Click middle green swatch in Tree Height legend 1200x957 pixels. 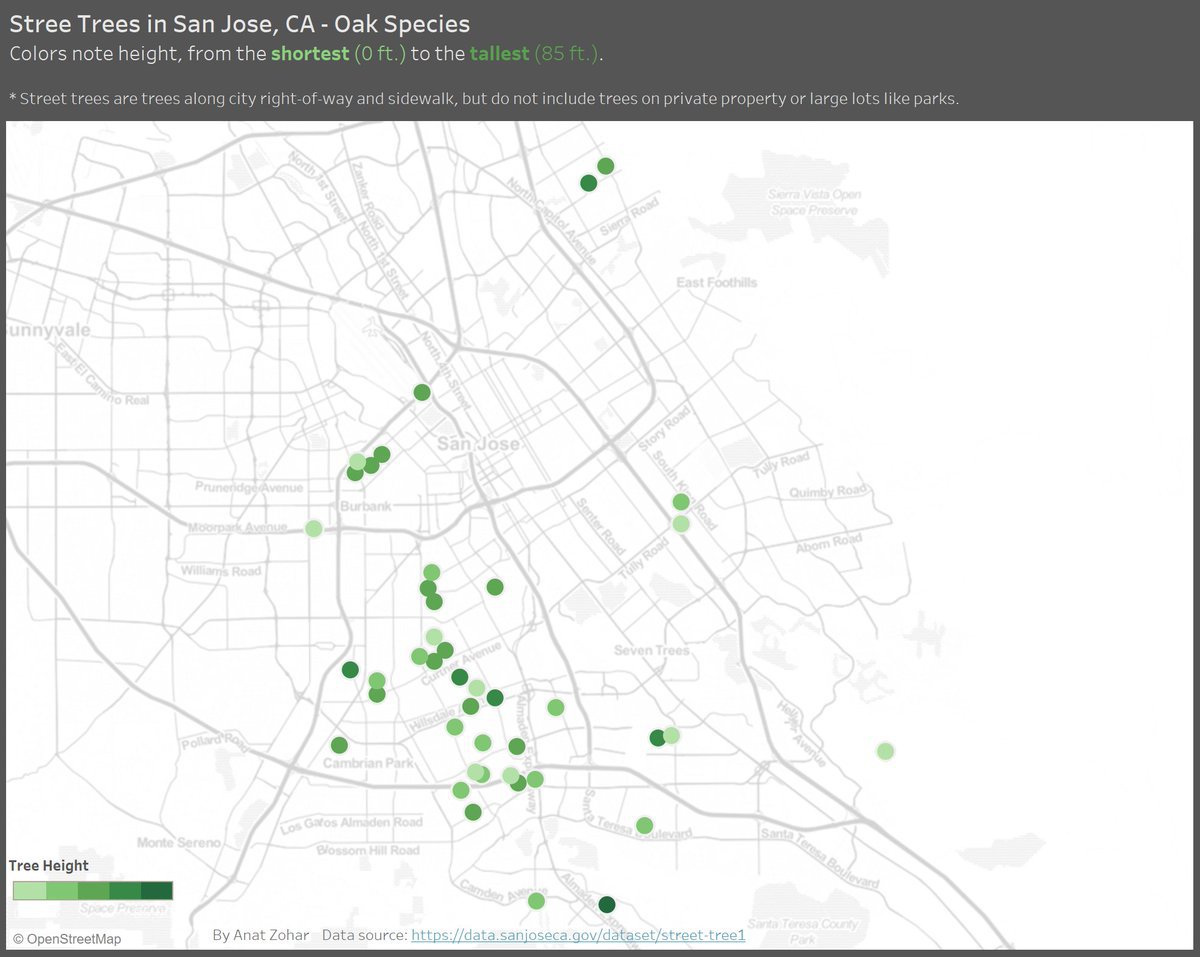click(x=93, y=890)
